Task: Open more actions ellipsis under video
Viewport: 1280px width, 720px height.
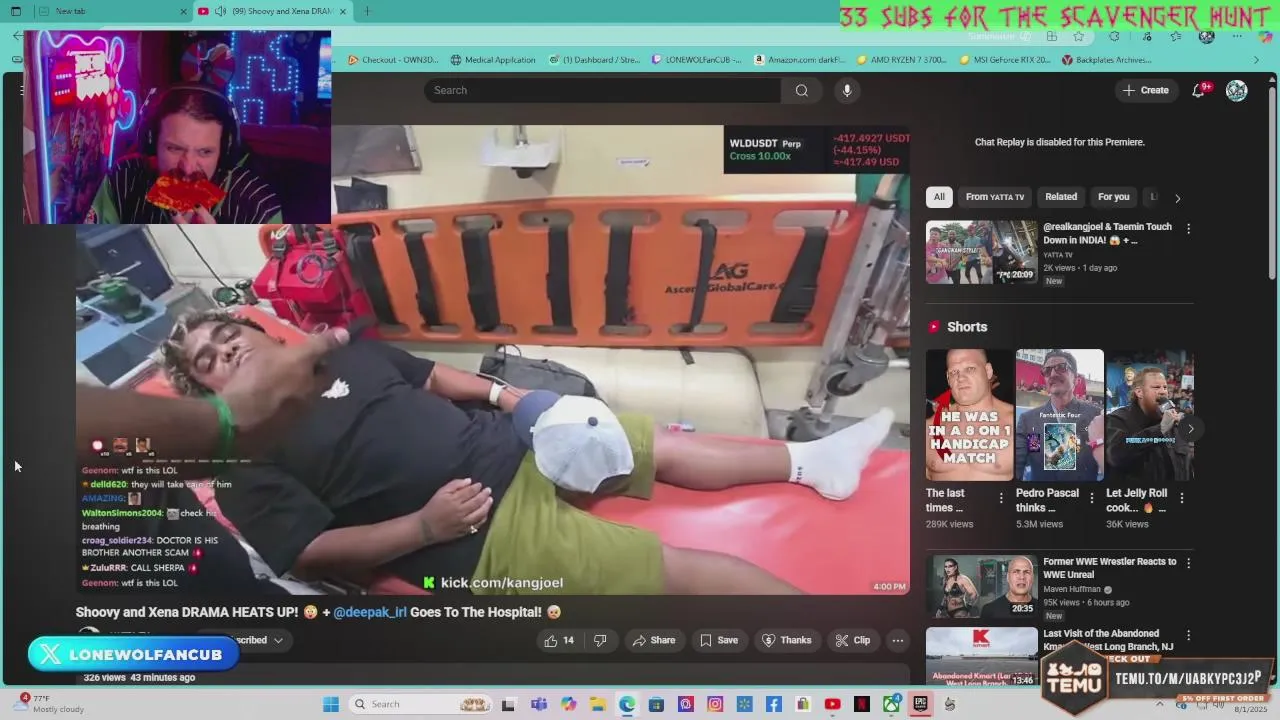Action: [x=898, y=640]
